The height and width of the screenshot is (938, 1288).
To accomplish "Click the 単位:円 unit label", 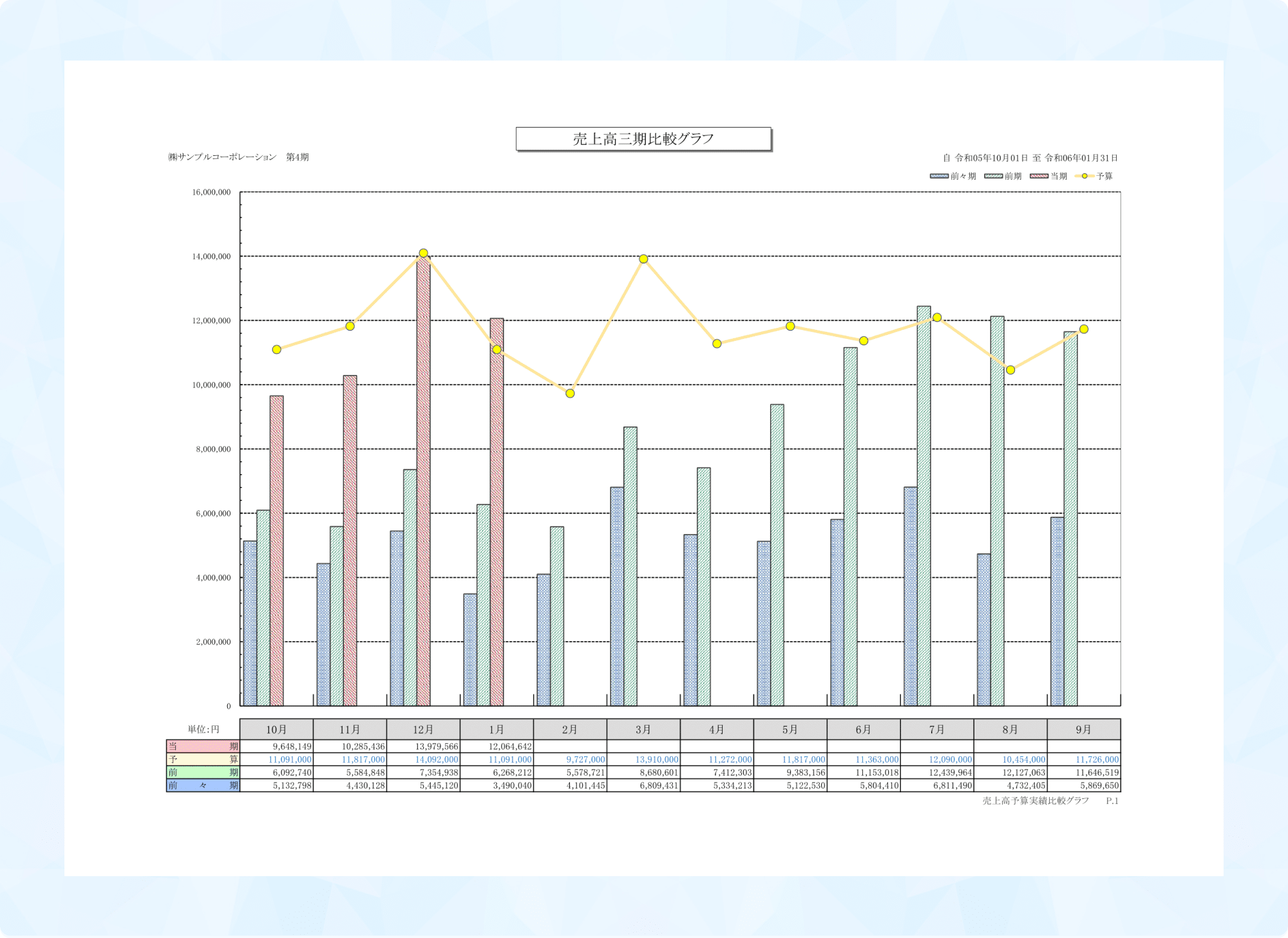I will [x=204, y=729].
